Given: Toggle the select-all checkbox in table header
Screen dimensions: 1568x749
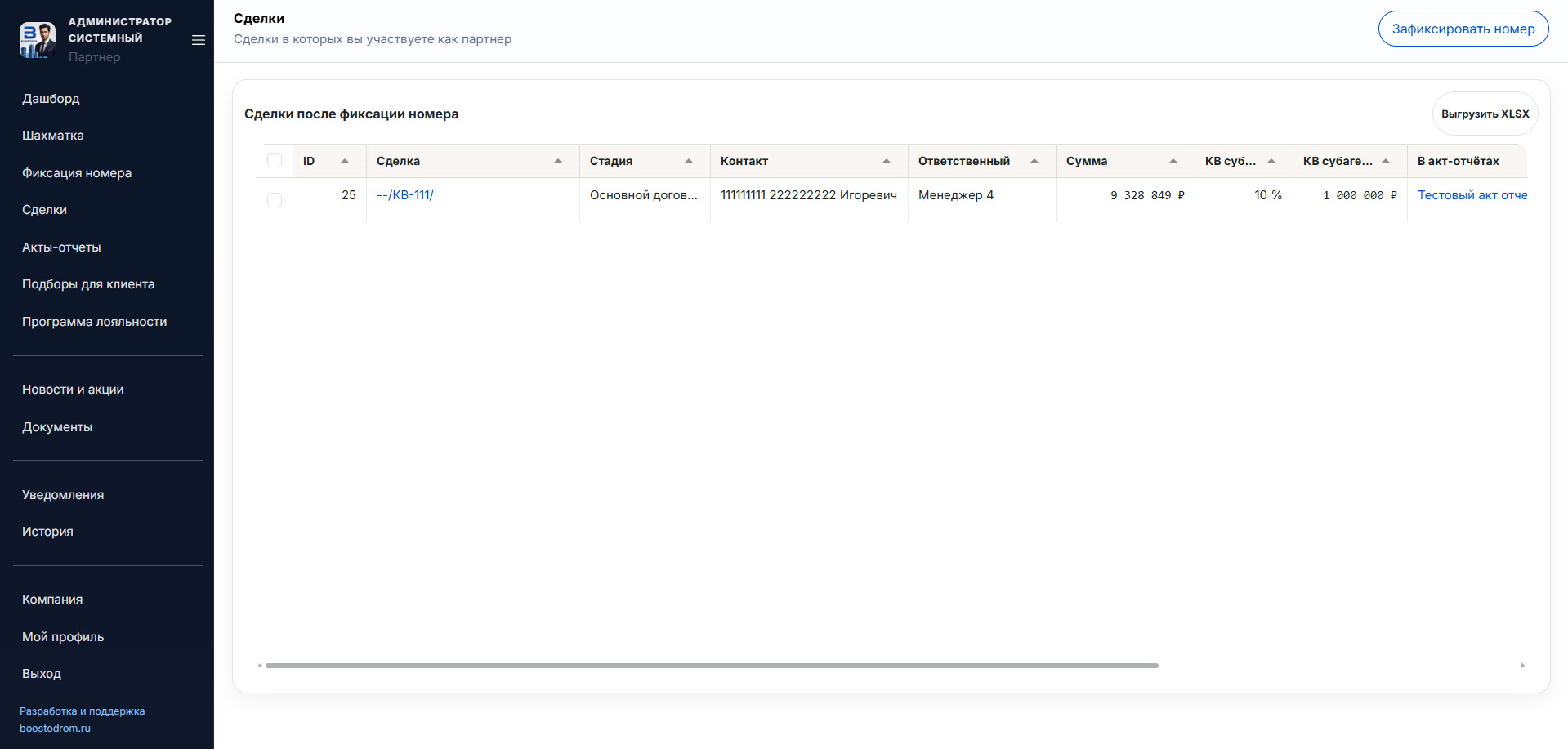Looking at the screenshot, I should pyautogui.click(x=275, y=161).
